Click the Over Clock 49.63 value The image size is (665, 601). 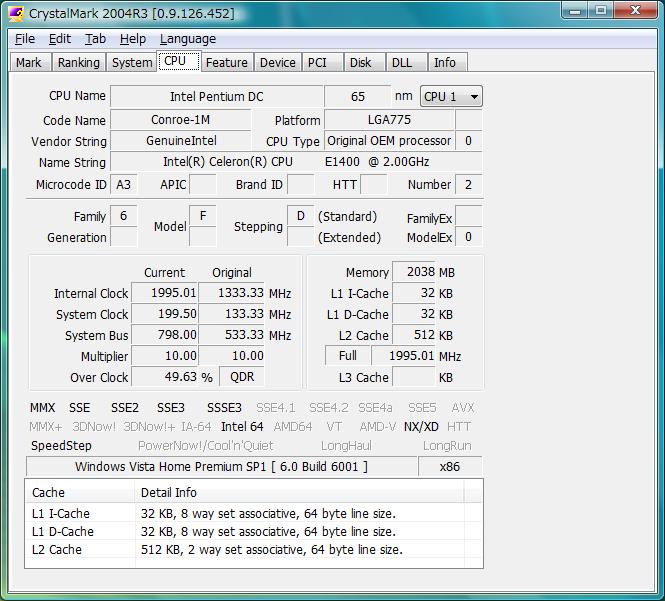click(x=165, y=377)
